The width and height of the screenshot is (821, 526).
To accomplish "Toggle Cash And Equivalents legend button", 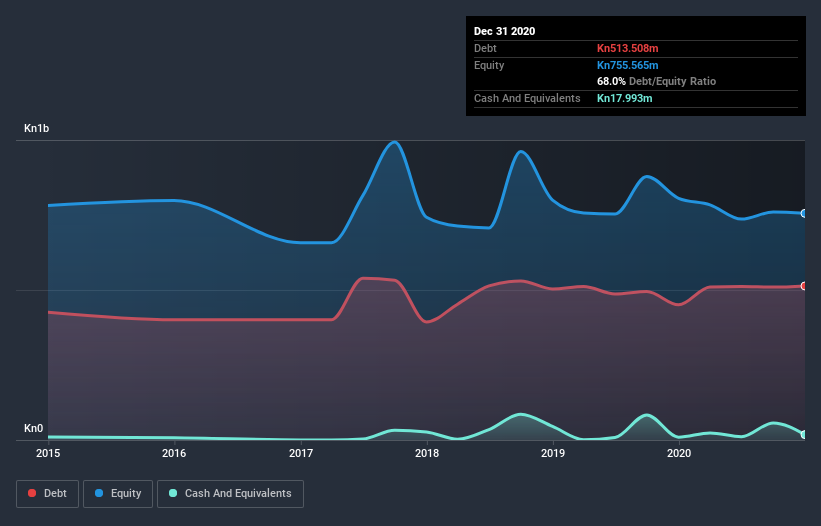I will (x=230, y=494).
